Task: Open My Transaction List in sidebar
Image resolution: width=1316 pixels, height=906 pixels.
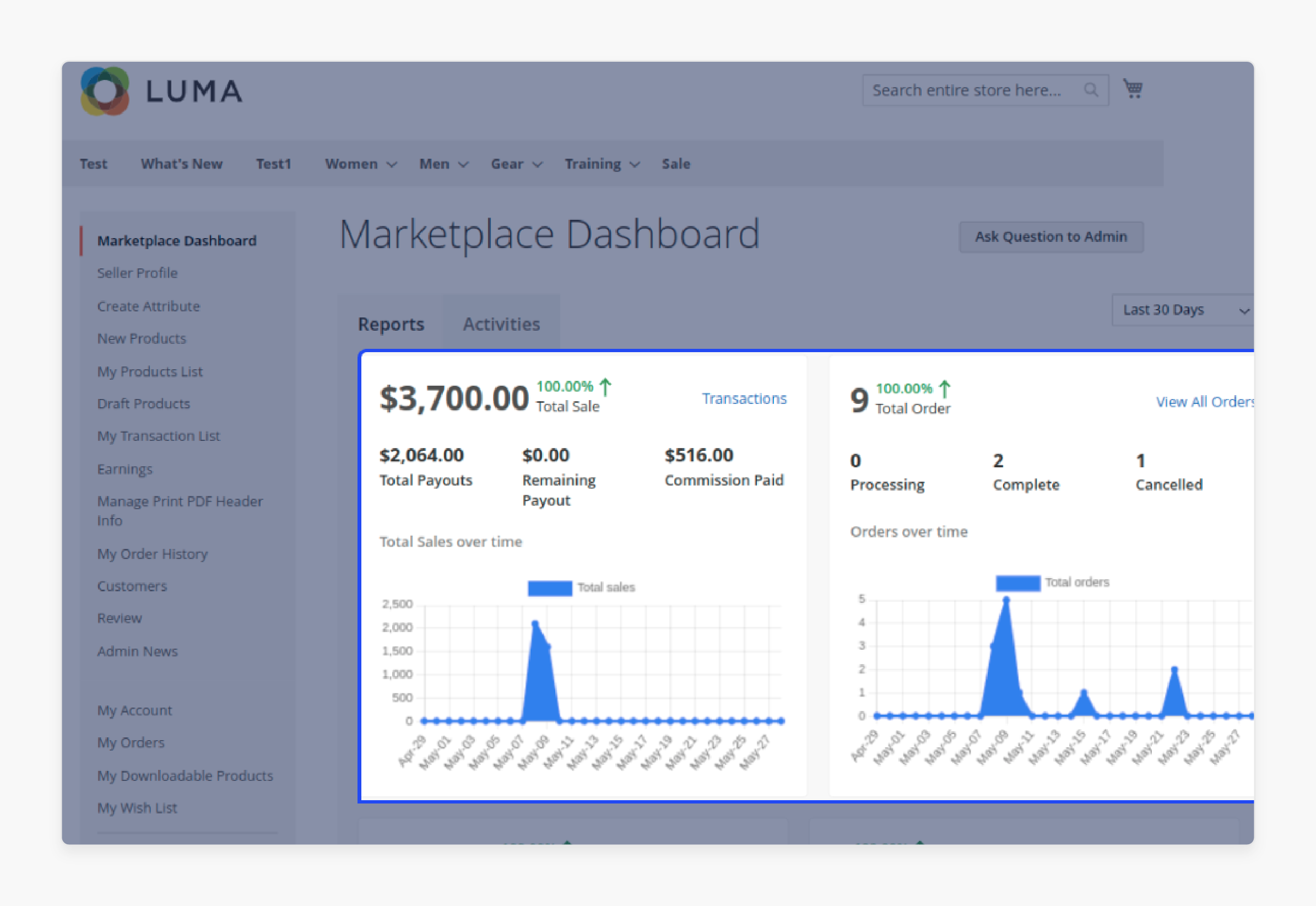Action: tap(158, 436)
